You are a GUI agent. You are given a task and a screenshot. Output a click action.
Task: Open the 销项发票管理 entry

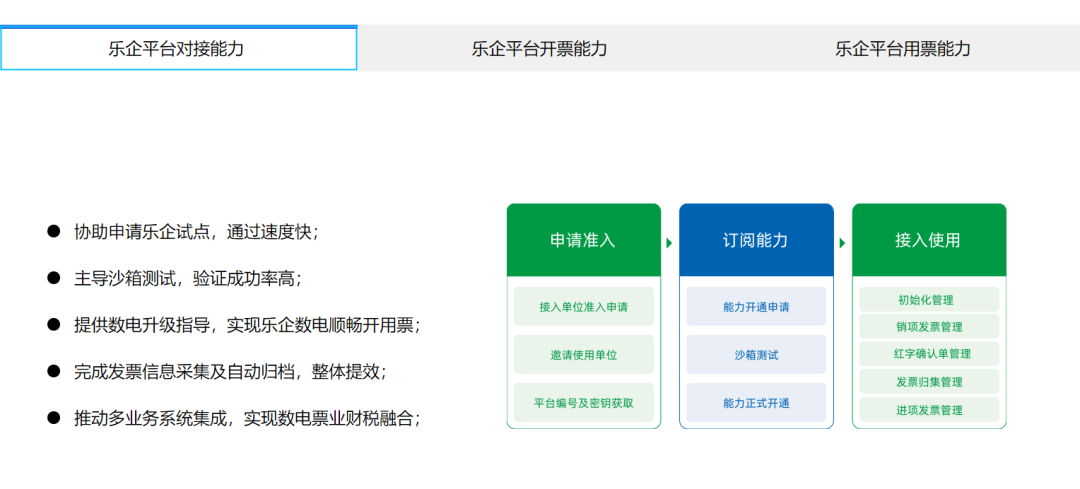[929, 327]
